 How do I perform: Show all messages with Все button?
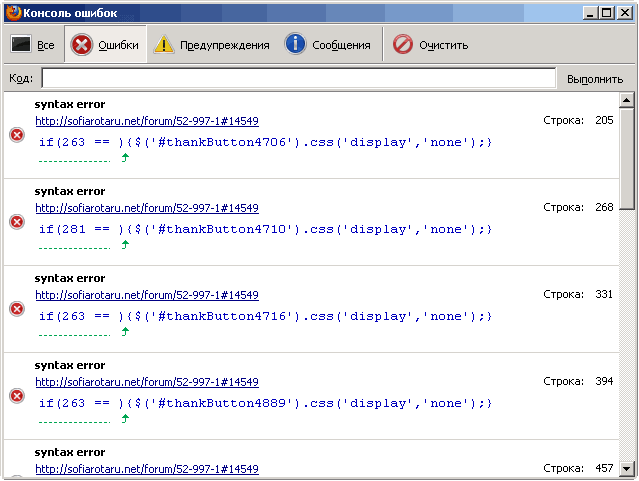[32, 45]
